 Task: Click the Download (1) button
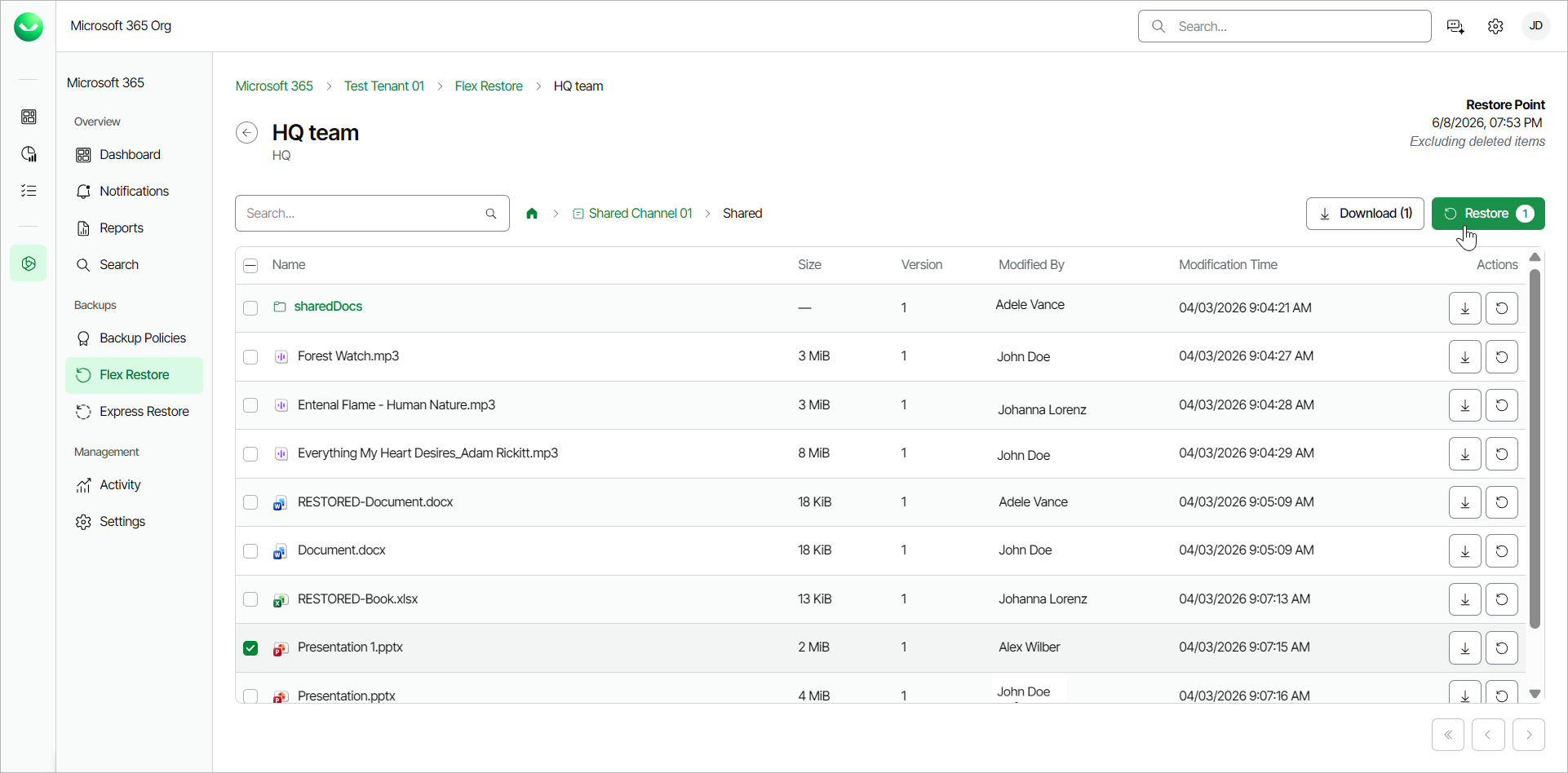click(1365, 214)
